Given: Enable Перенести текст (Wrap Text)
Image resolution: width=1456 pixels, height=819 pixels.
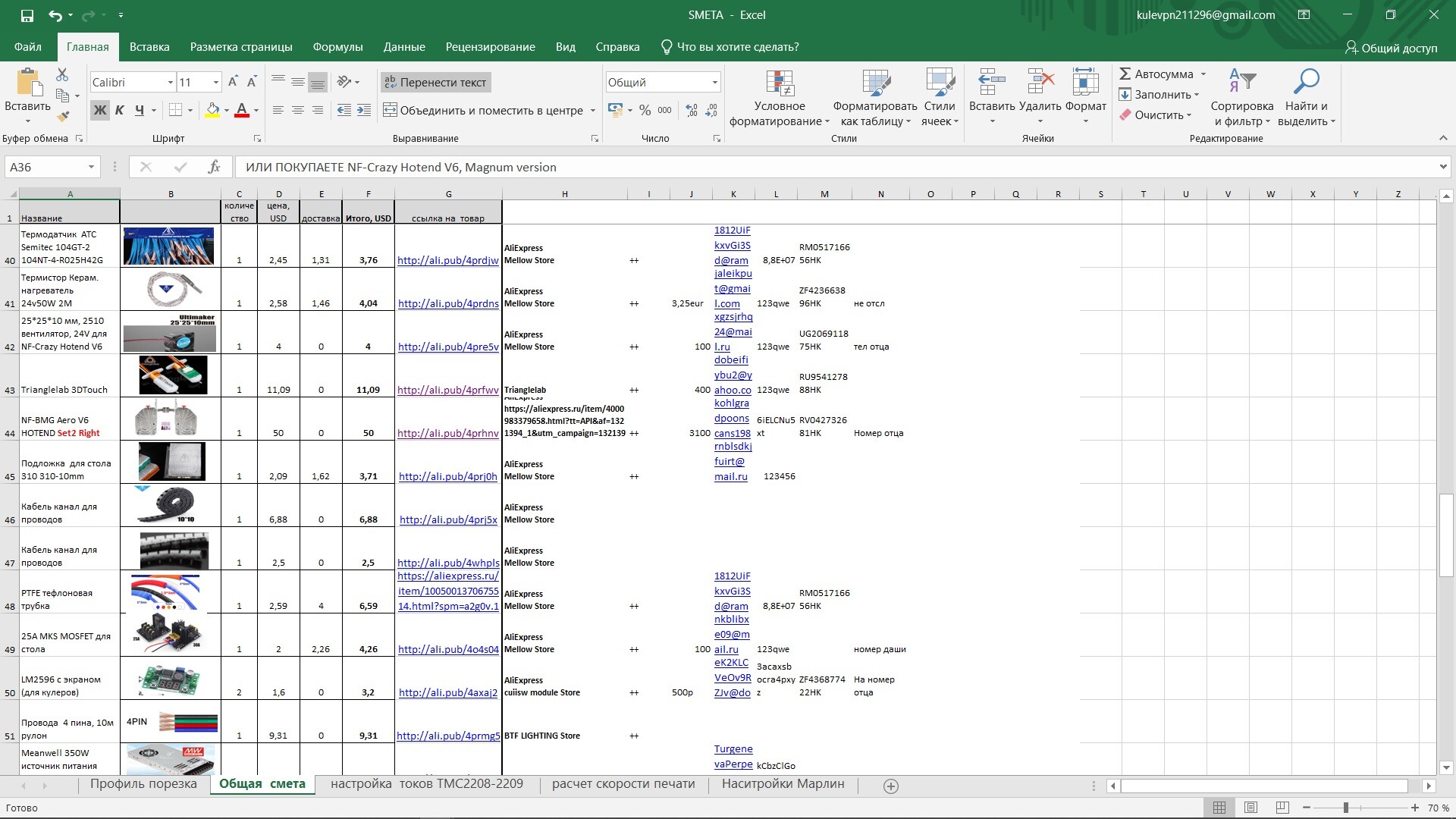Looking at the screenshot, I should coord(435,82).
